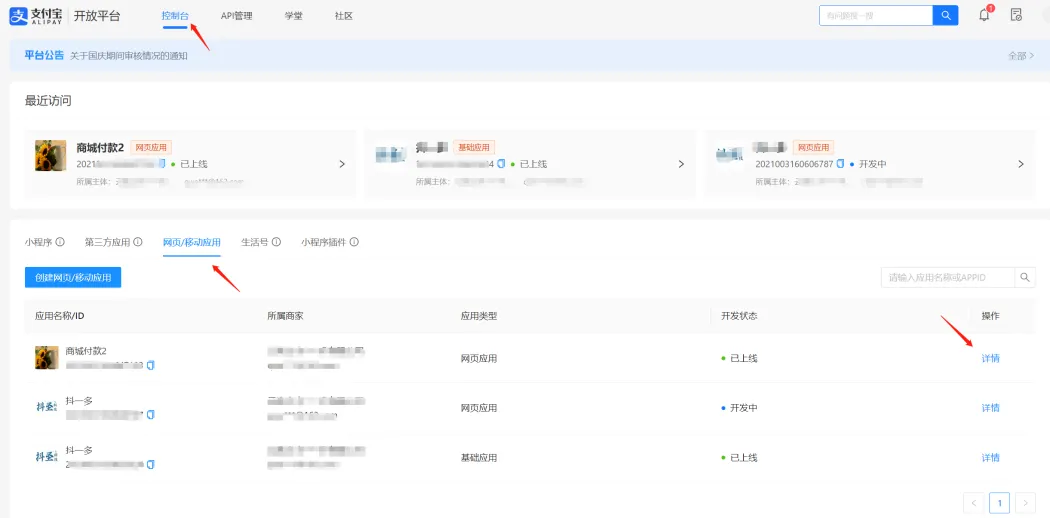Click info icon next to 生活号 tab
Image resolution: width=1050 pixels, height=518 pixels.
click(276, 242)
